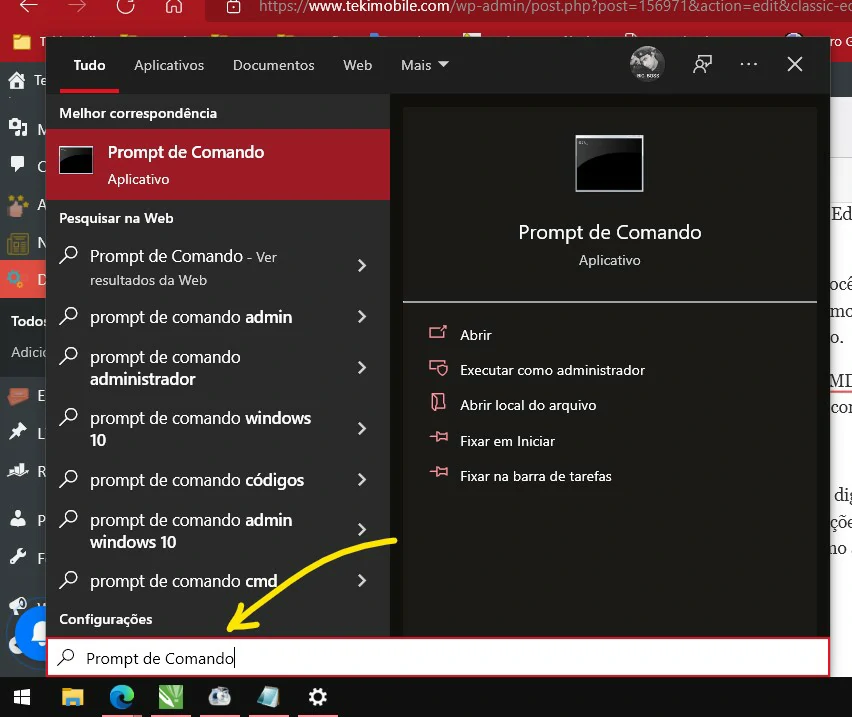852x717 pixels.
Task: Select 'Prompt de Comando - Ver resultados da Web'
Action: coord(183,267)
